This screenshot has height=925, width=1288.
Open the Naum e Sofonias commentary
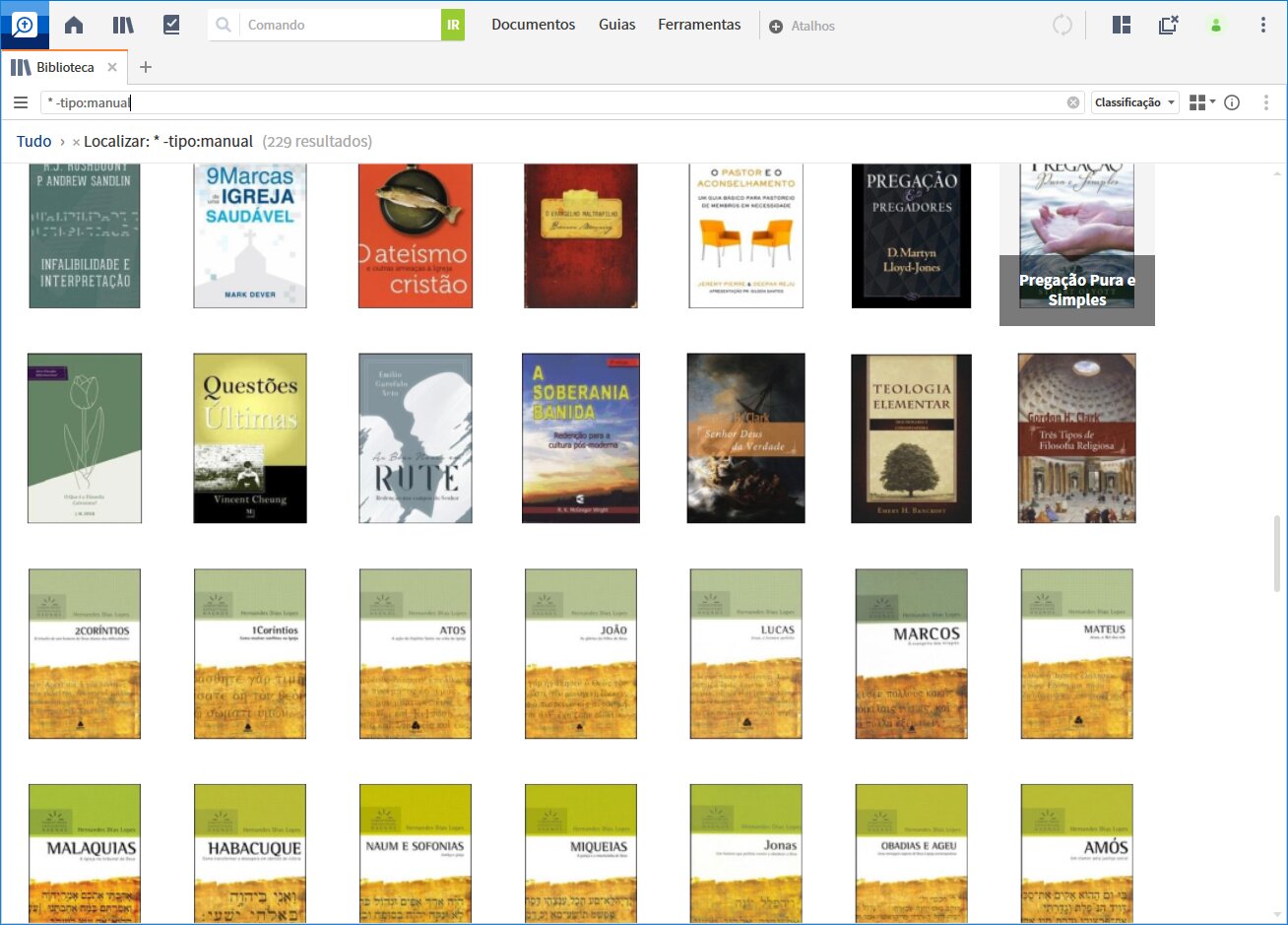(x=416, y=853)
